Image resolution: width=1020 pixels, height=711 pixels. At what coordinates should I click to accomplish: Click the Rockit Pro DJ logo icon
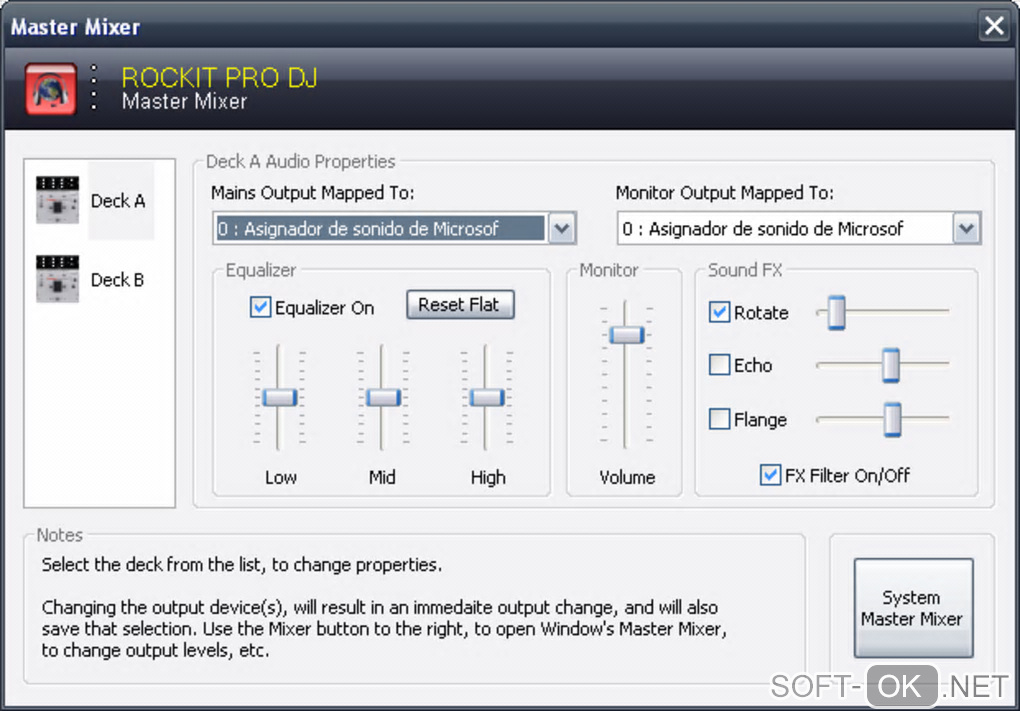pos(51,88)
